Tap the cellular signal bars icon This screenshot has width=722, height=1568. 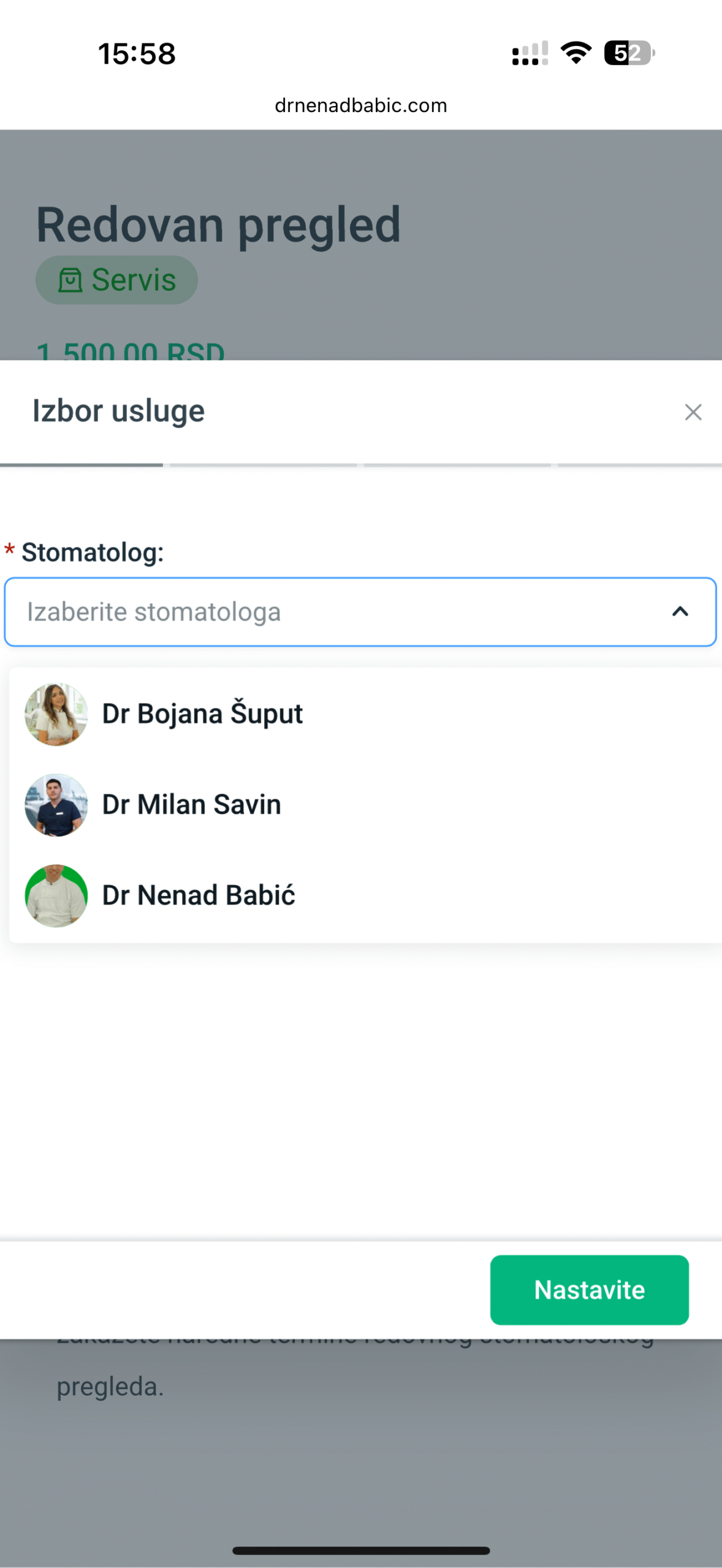coord(530,53)
